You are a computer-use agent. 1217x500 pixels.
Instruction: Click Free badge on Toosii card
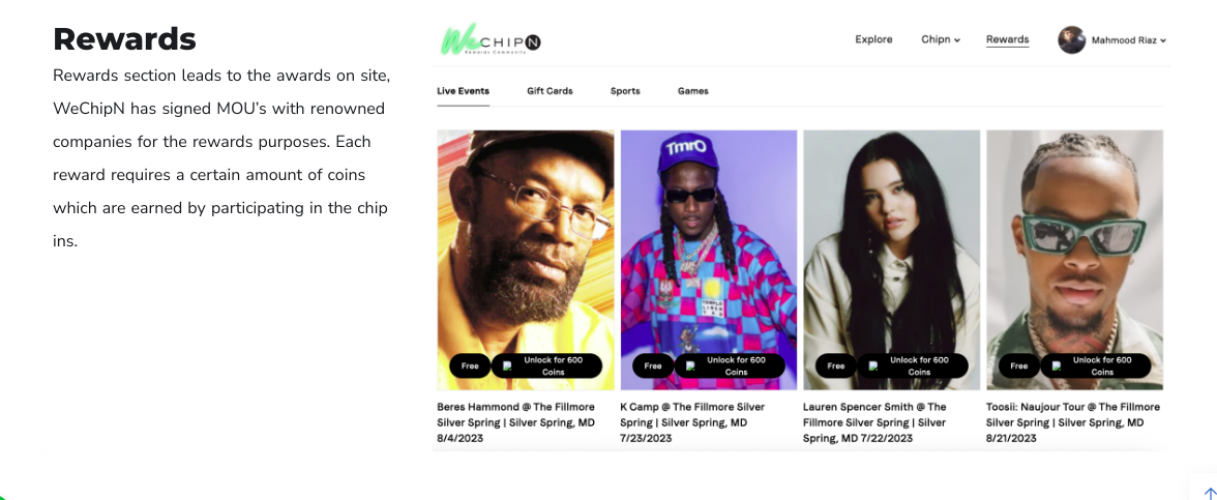click(1019, 366)
